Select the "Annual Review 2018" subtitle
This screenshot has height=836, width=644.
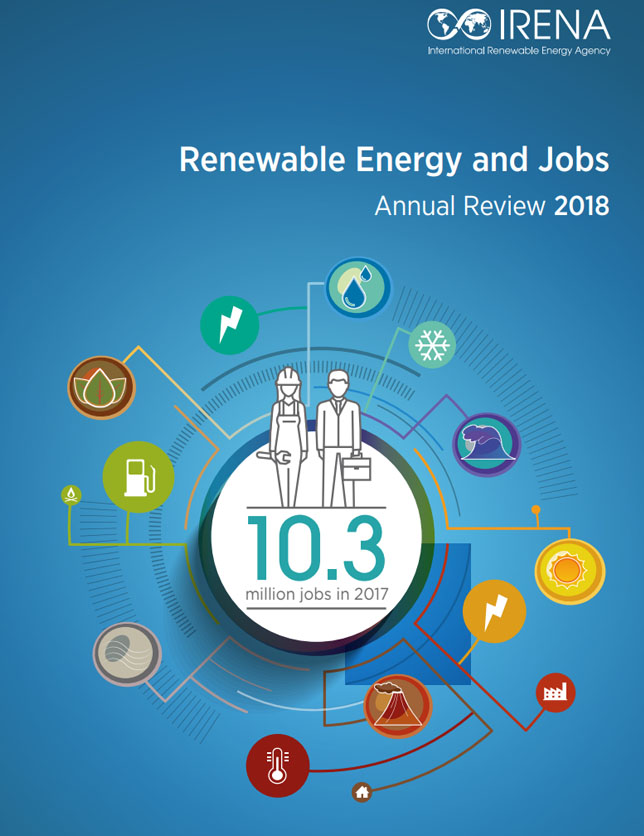click(491, 206)
